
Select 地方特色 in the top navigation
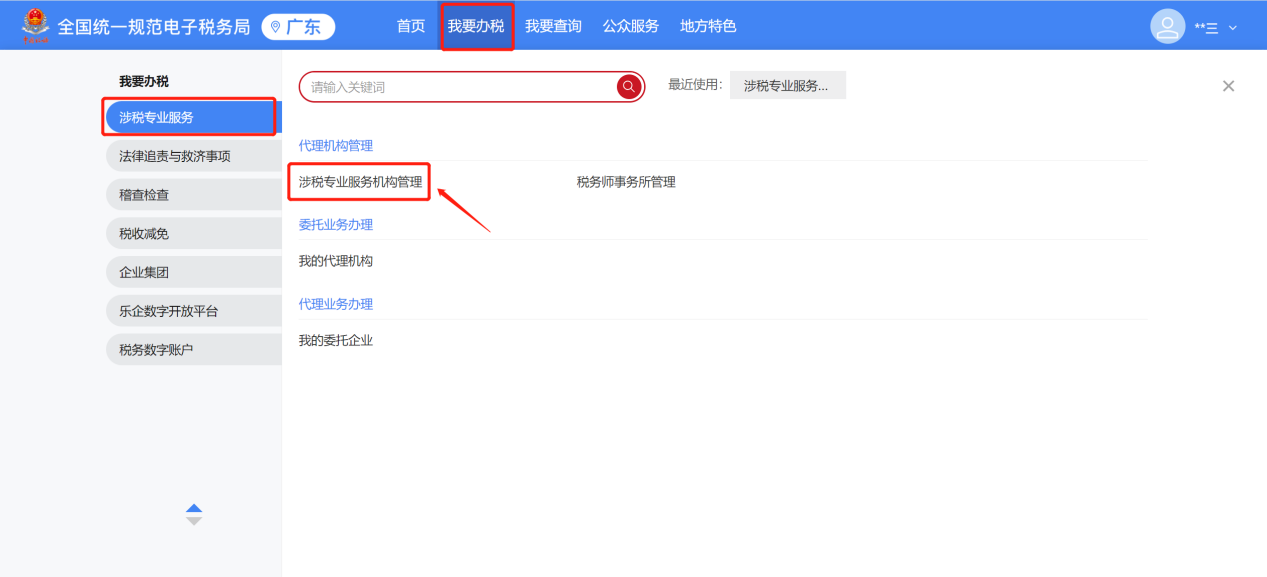[x=708, y=26]
